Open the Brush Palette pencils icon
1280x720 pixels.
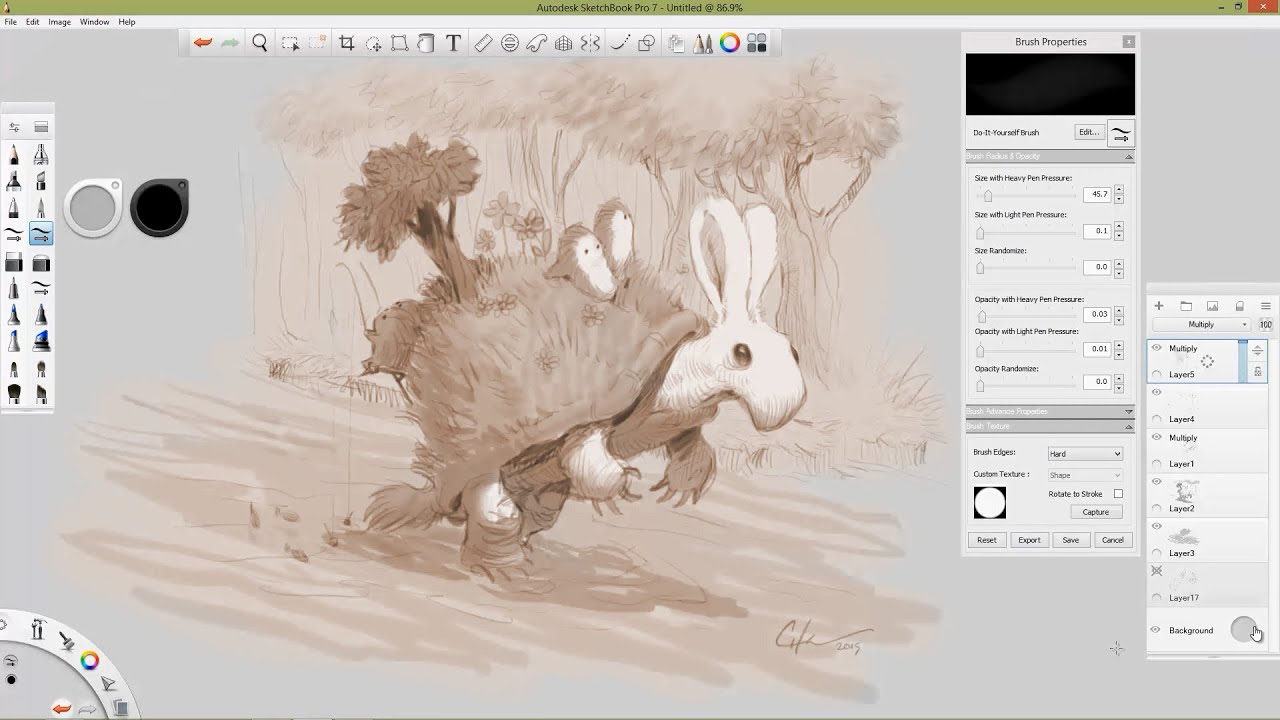coord(703,43)
